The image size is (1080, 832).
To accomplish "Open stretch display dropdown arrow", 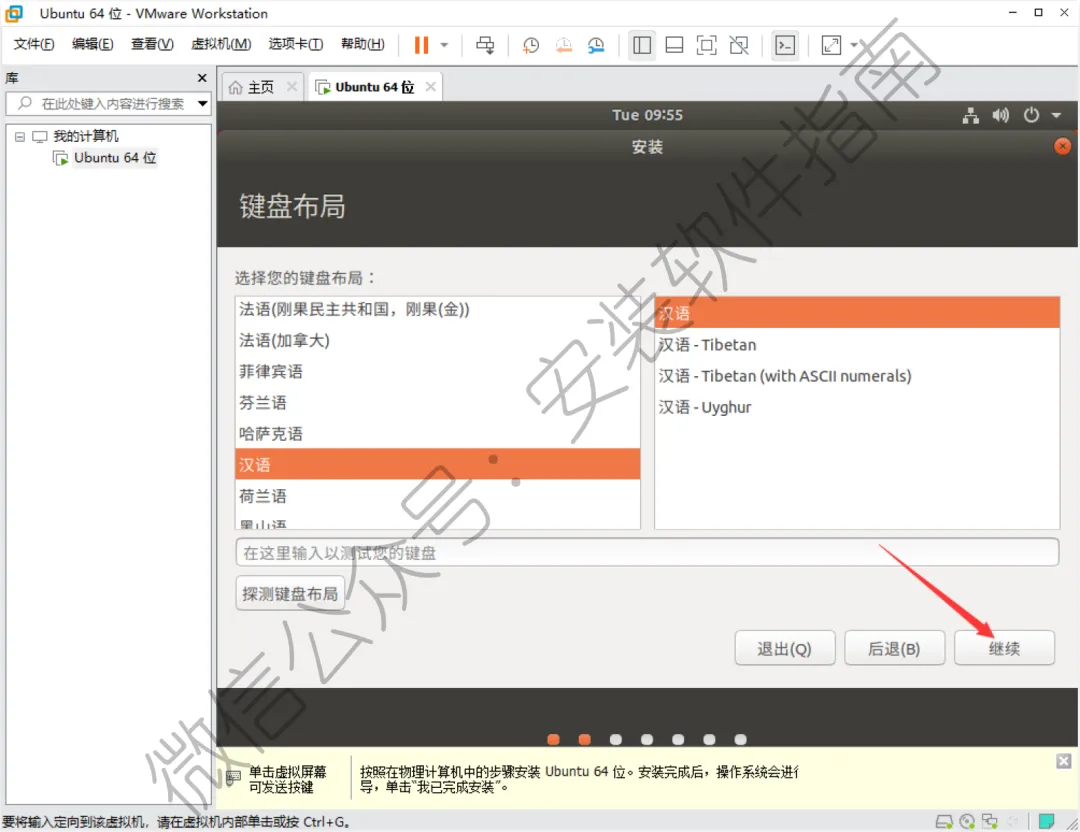I will 854,45.
